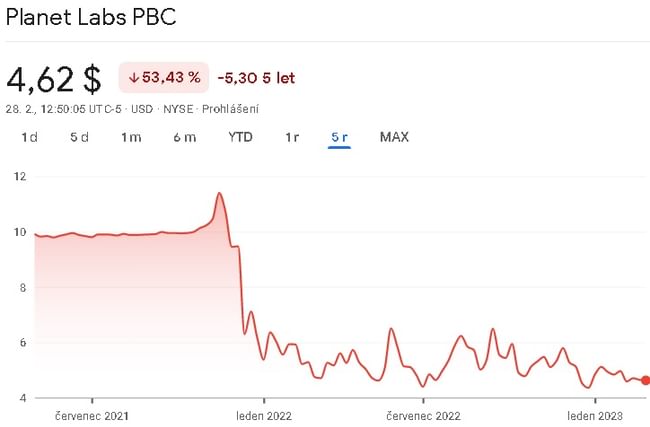
Task: Click the červenec 2022 axis label
Action: (425, 414)
